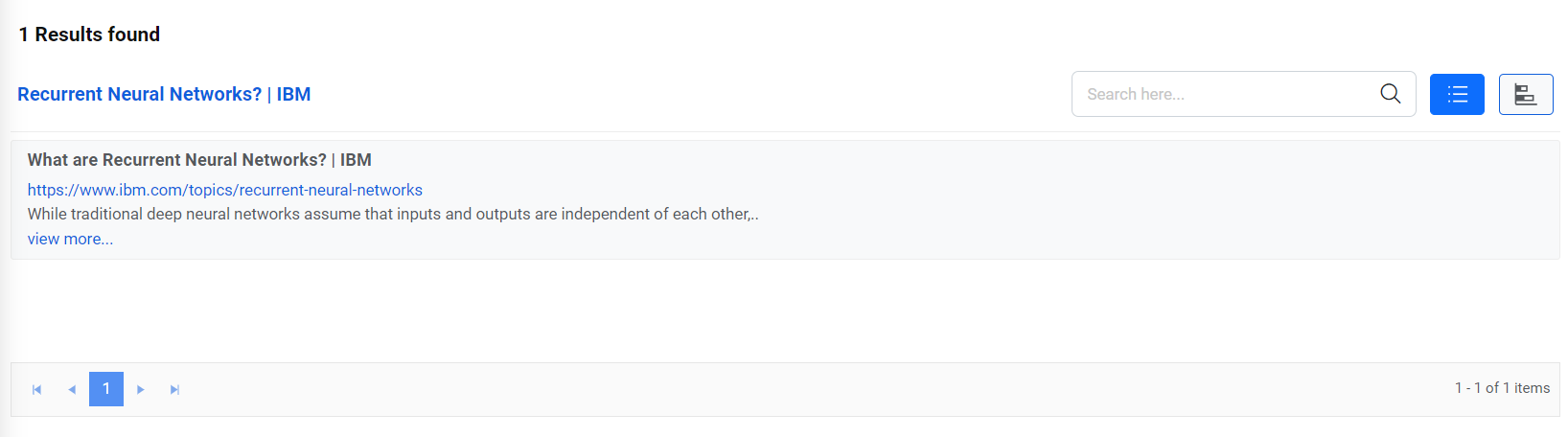This screenshot has height=437, width=1568.
Task: Click the 'What are Recurrent Neural Networks?' result title
Action: pyautogui.click(x=199, y=160)
